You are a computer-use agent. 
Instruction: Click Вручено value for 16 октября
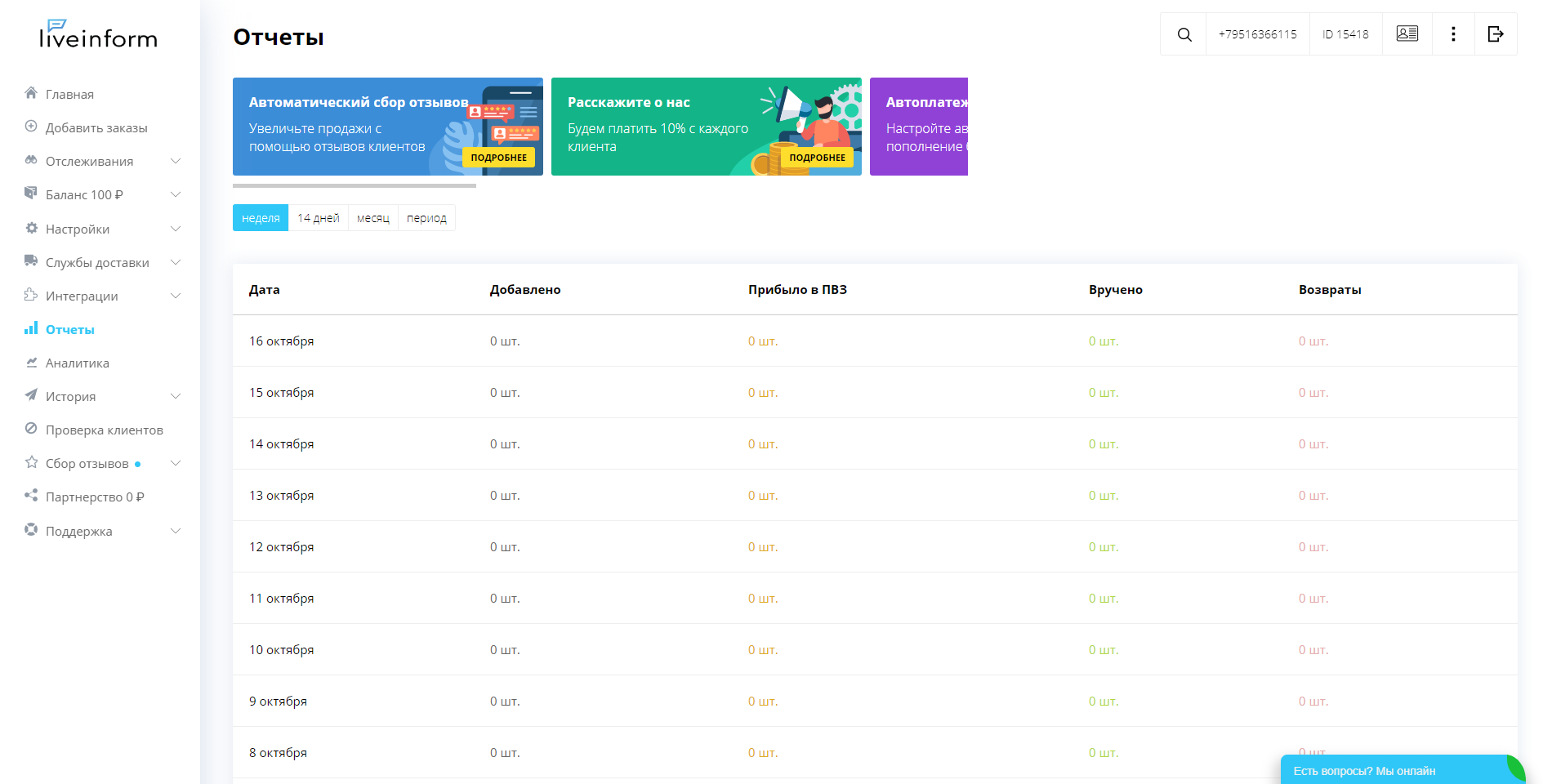coord(1104,341)
